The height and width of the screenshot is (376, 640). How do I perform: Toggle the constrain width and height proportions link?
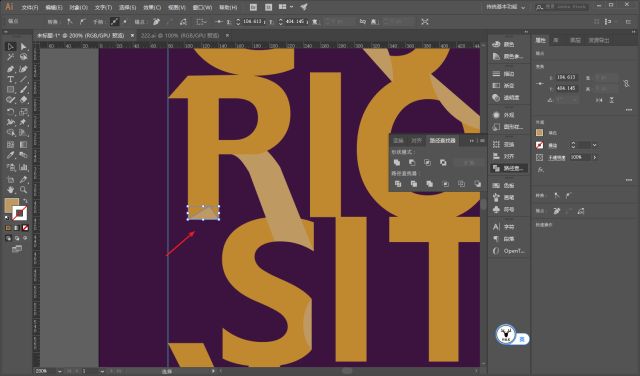click(x=626, y=83)
